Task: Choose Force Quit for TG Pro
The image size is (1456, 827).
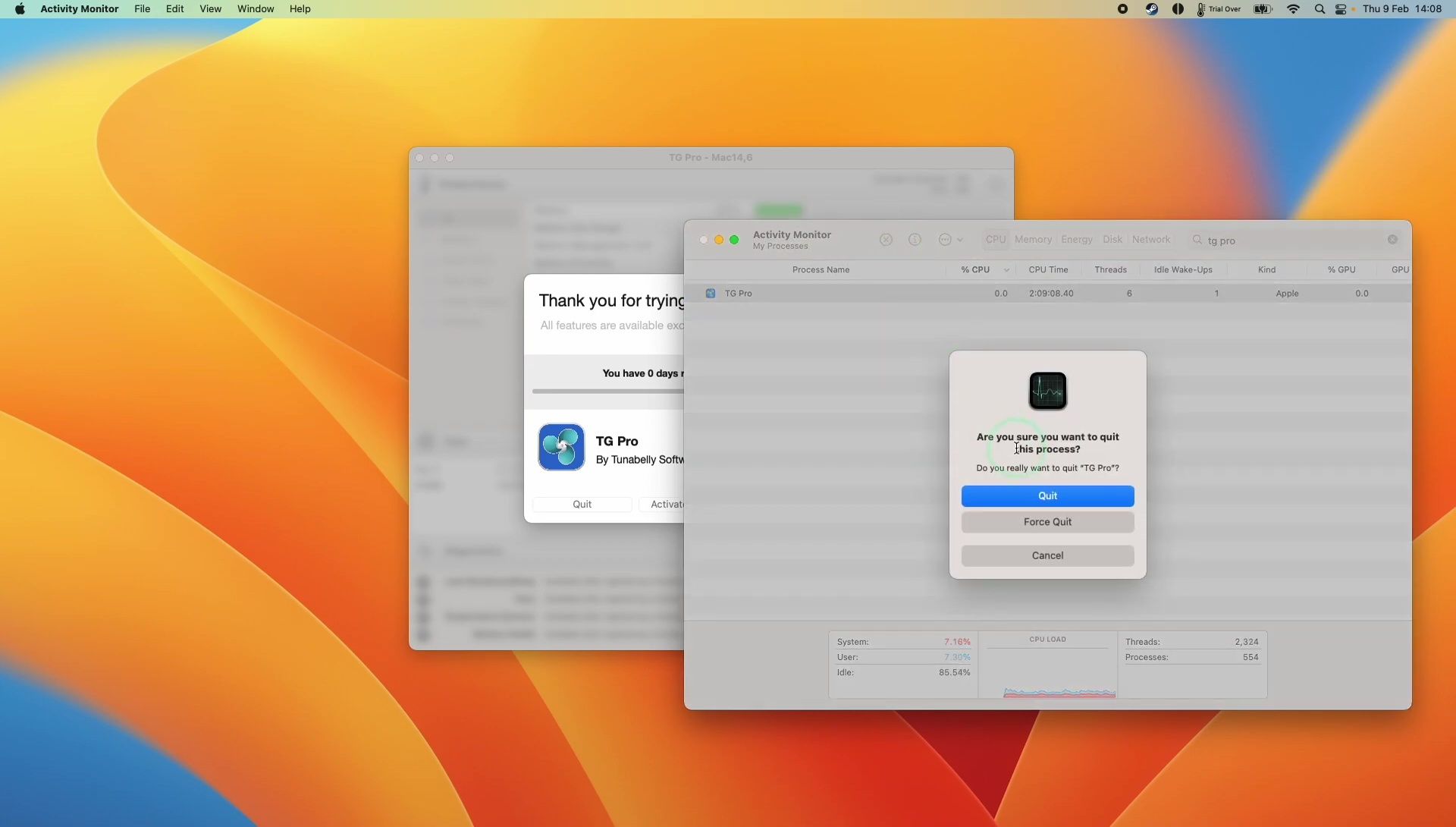Action: (x=1047, y=522)
